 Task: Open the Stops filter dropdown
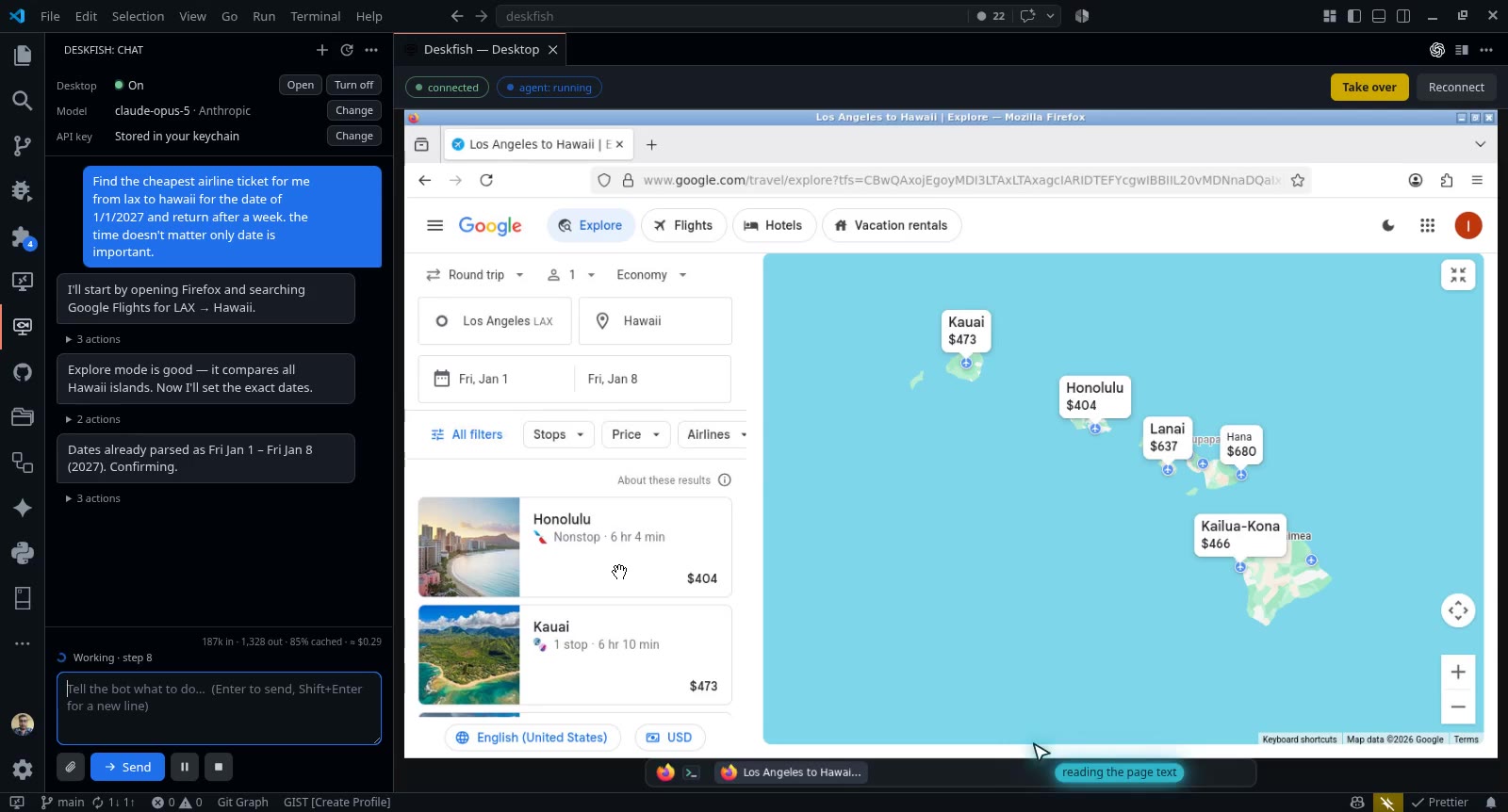coord(559,434)
